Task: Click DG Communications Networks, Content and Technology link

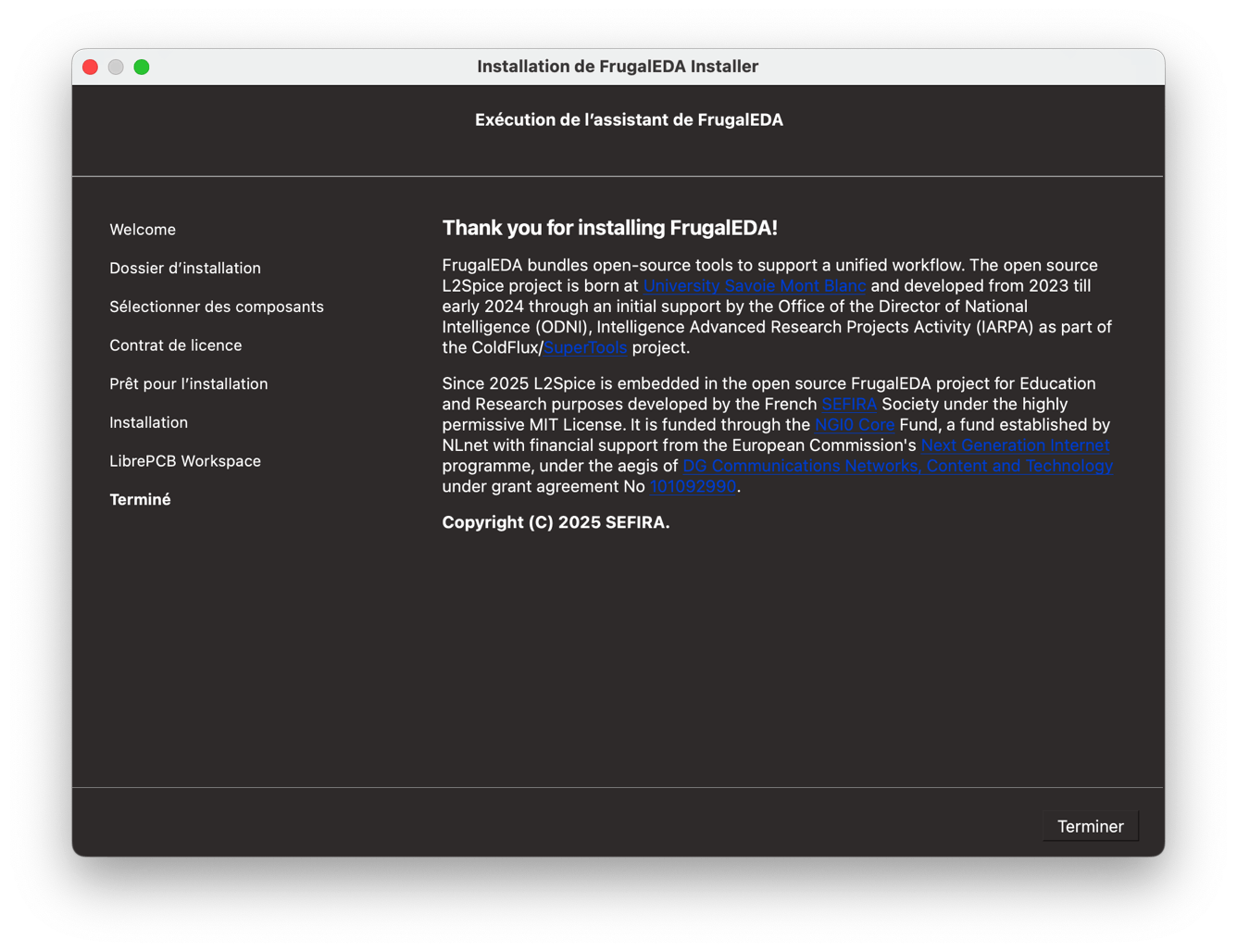Action: pos(896,466)
